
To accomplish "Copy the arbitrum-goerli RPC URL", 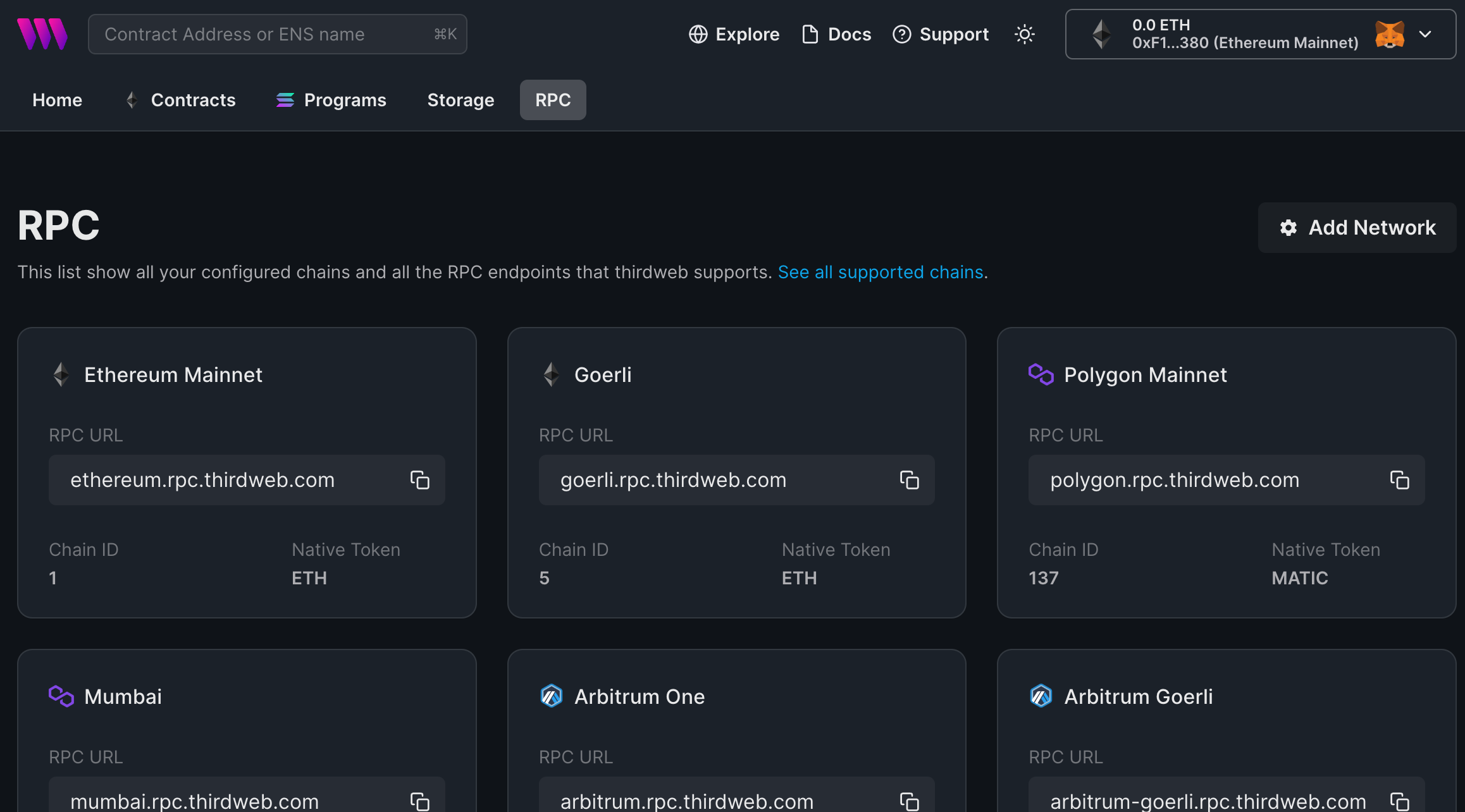I will (1399, 801).
